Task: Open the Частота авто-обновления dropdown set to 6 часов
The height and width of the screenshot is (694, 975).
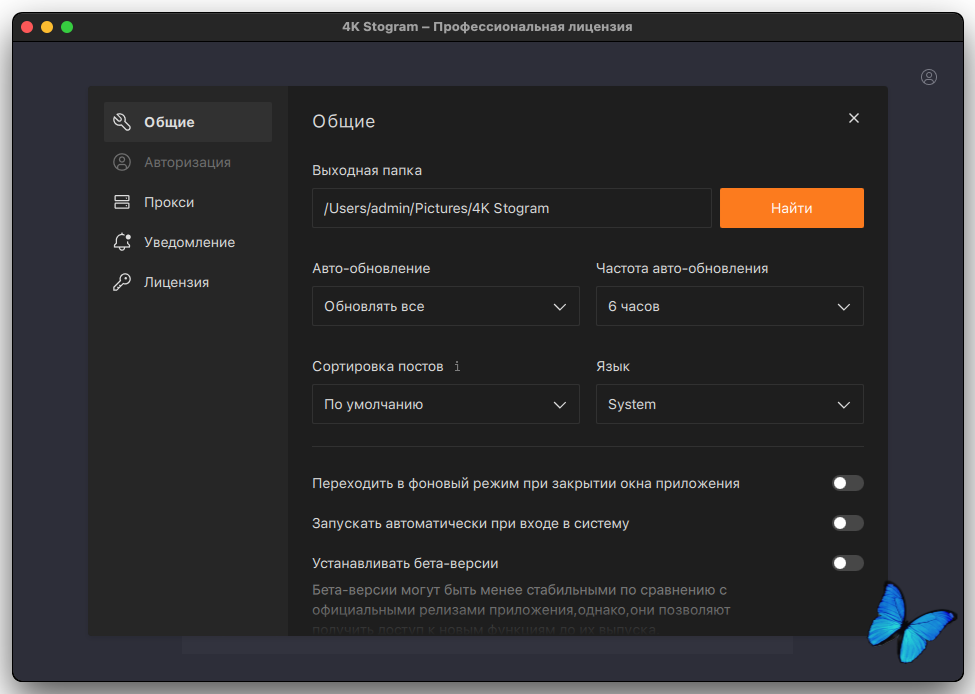Action: click(729, 306)
